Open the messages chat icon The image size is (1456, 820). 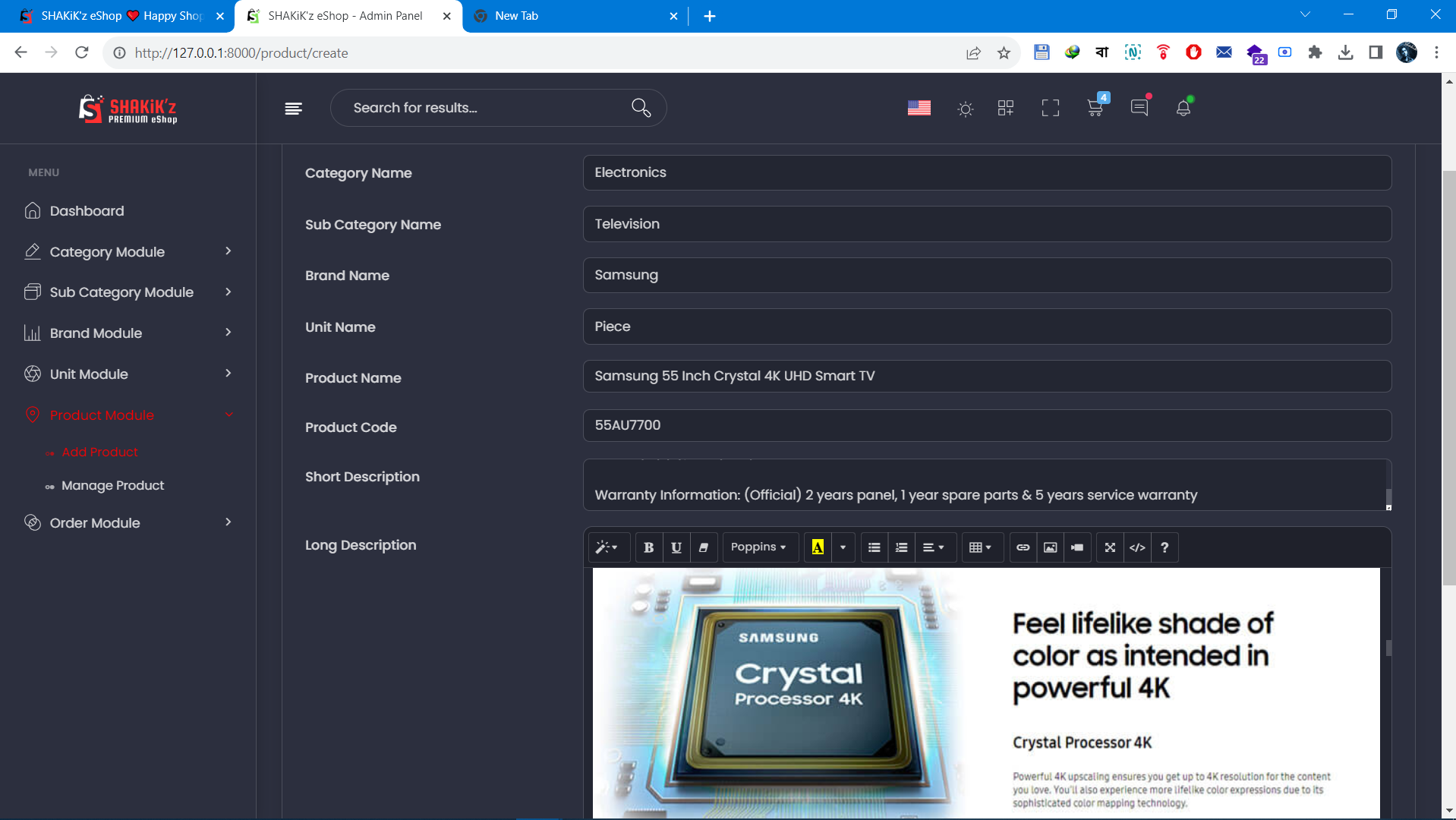(x=1139, y=107)
